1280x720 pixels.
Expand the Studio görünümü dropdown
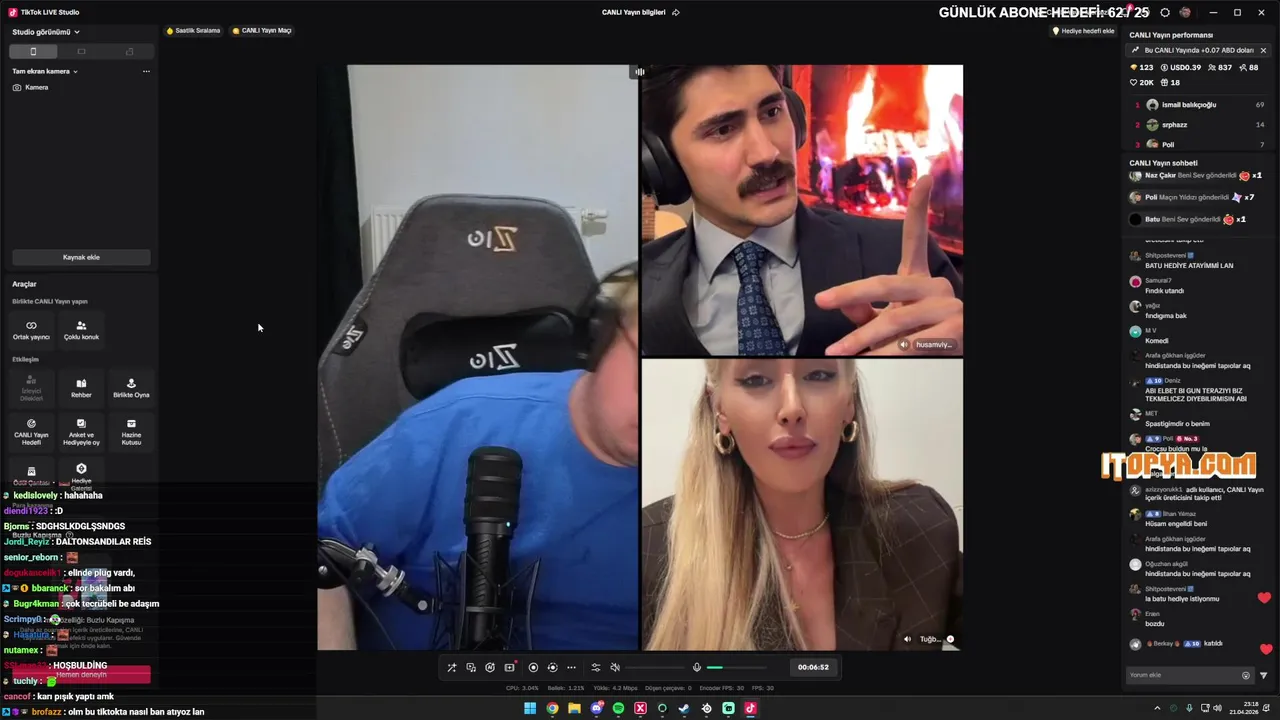pyautogui.click(x=46, y=32)
